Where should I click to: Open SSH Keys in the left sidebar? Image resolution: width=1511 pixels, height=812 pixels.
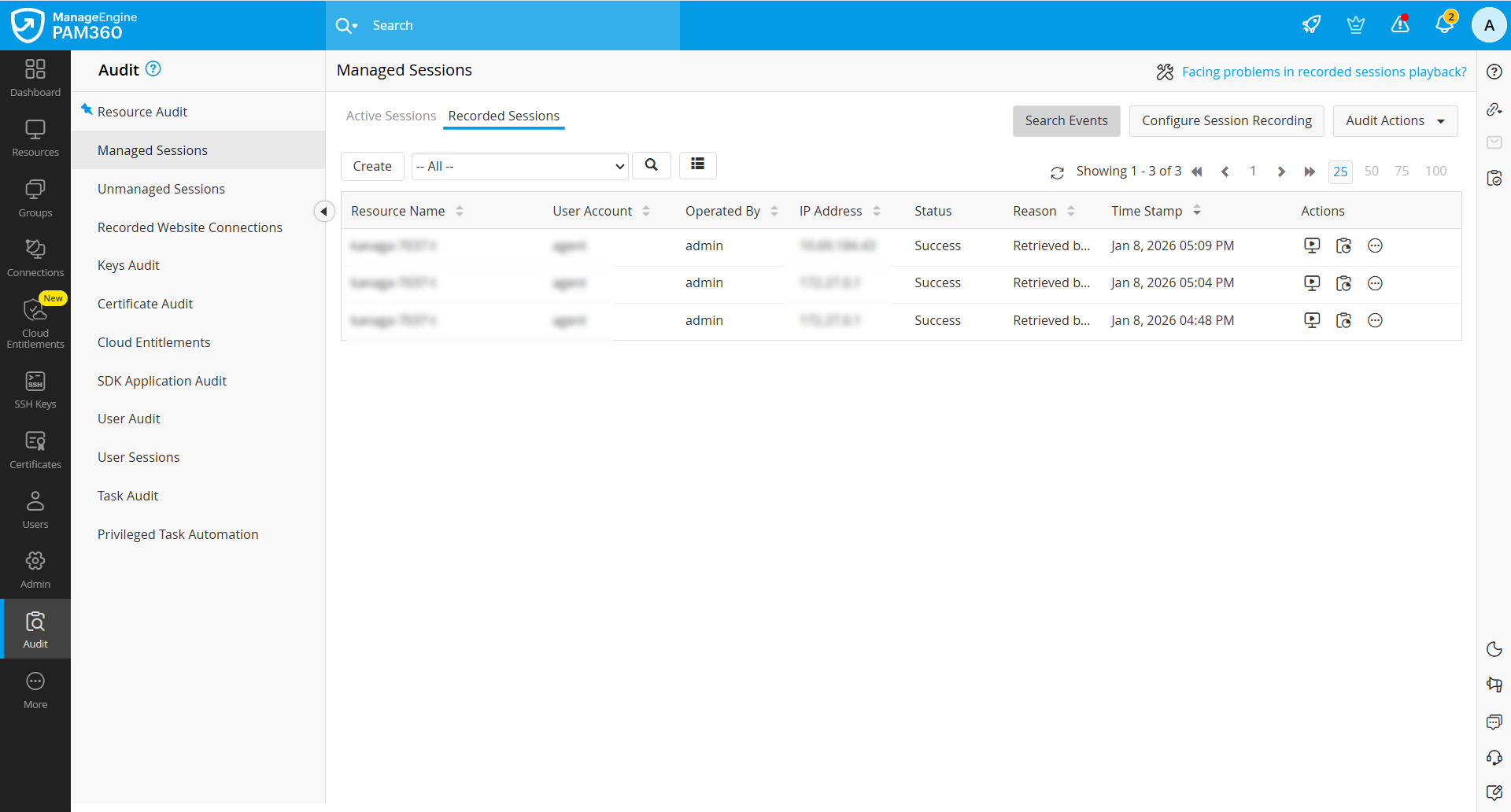35,390
